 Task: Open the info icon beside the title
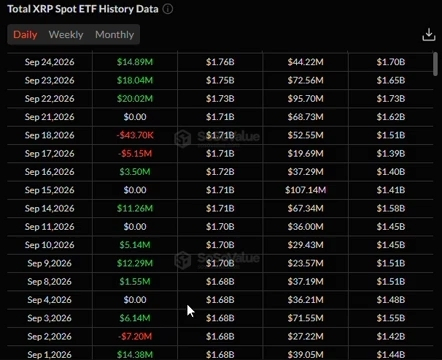[x=168, y=9]
